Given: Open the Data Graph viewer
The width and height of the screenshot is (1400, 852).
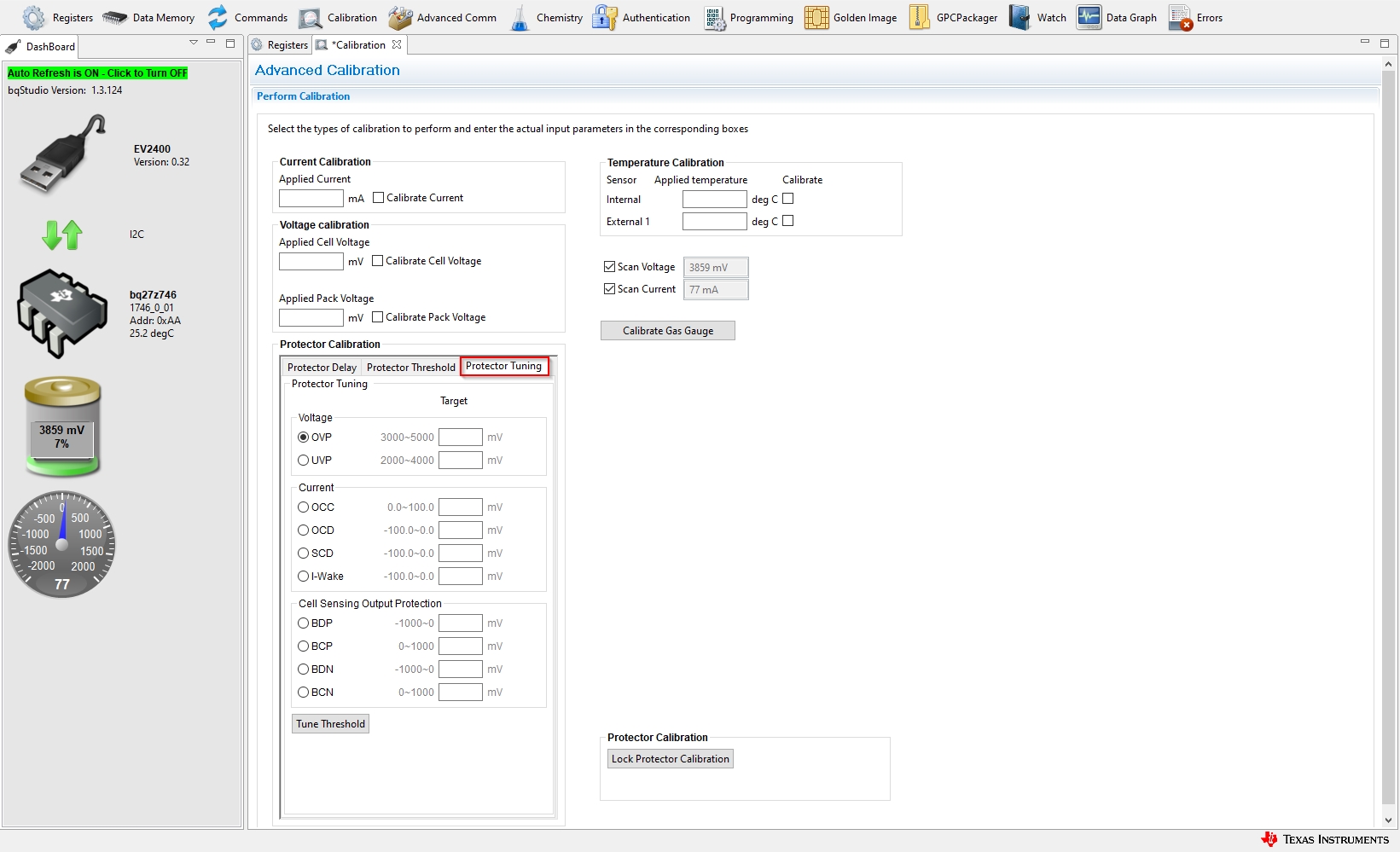Looking at the screenshot, I should (1089, 18).
